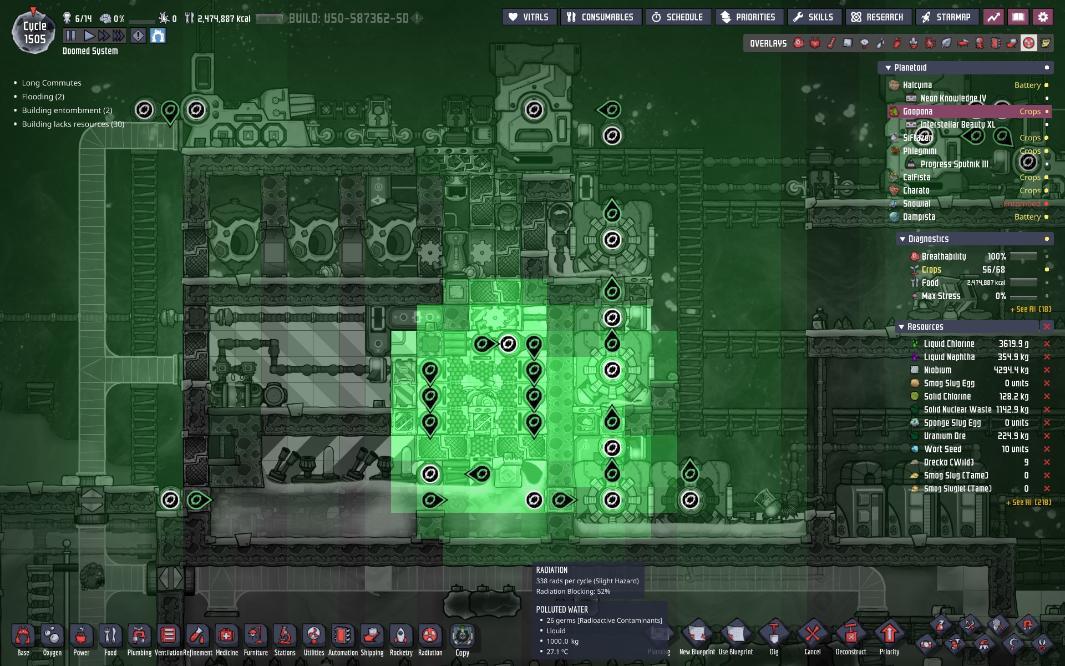Viewport: 1065px width, 666px height.
Task: Open the Radiation build category
Action: tap(430, 636)
